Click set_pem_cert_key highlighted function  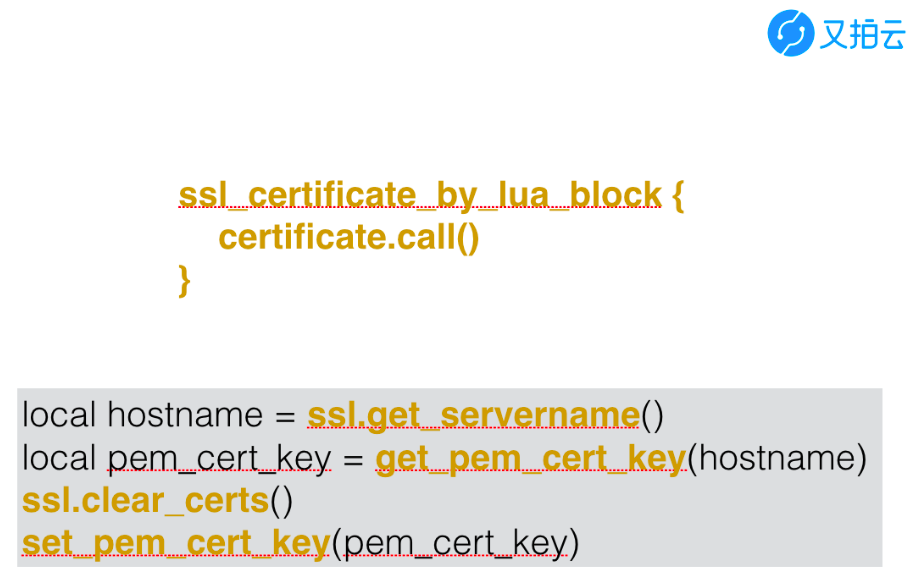click(176, 544)
